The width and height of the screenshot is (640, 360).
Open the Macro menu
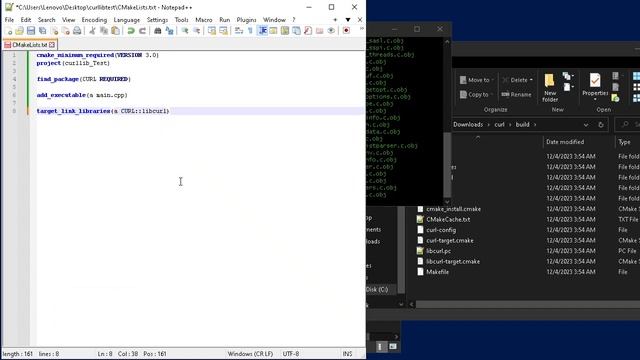(204, 20)
